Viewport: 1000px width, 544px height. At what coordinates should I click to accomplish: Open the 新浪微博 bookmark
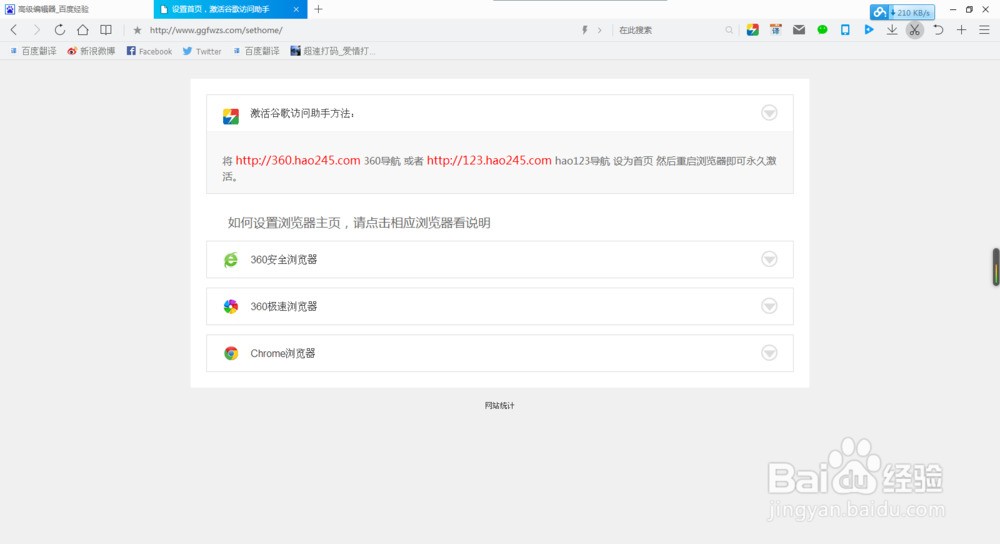pyautogui.click(x=91, y=51)
